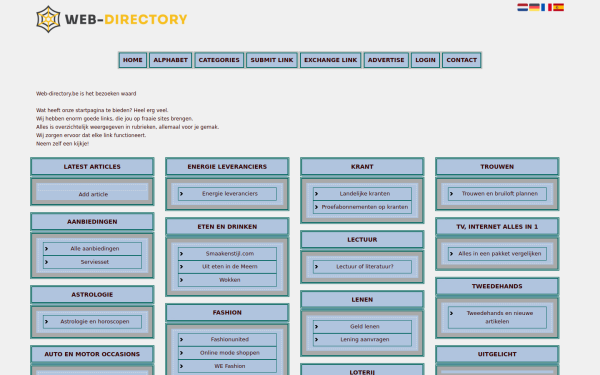Switch language via German flag

(x=534, y=7)
